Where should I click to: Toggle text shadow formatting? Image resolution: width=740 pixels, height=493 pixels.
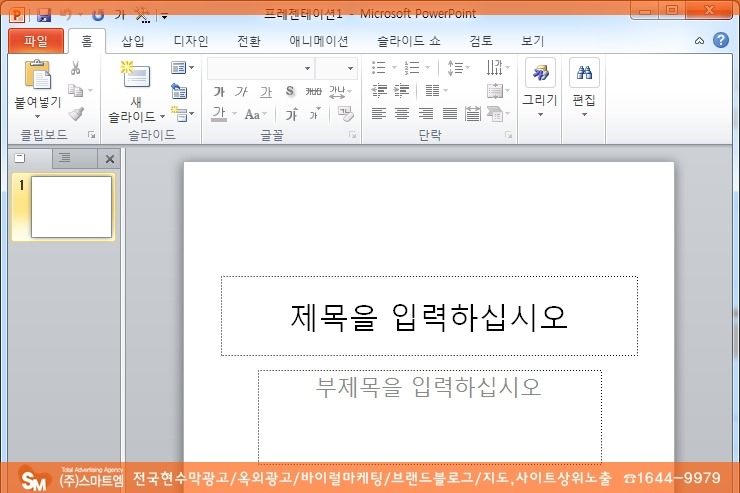pos(290,92)
